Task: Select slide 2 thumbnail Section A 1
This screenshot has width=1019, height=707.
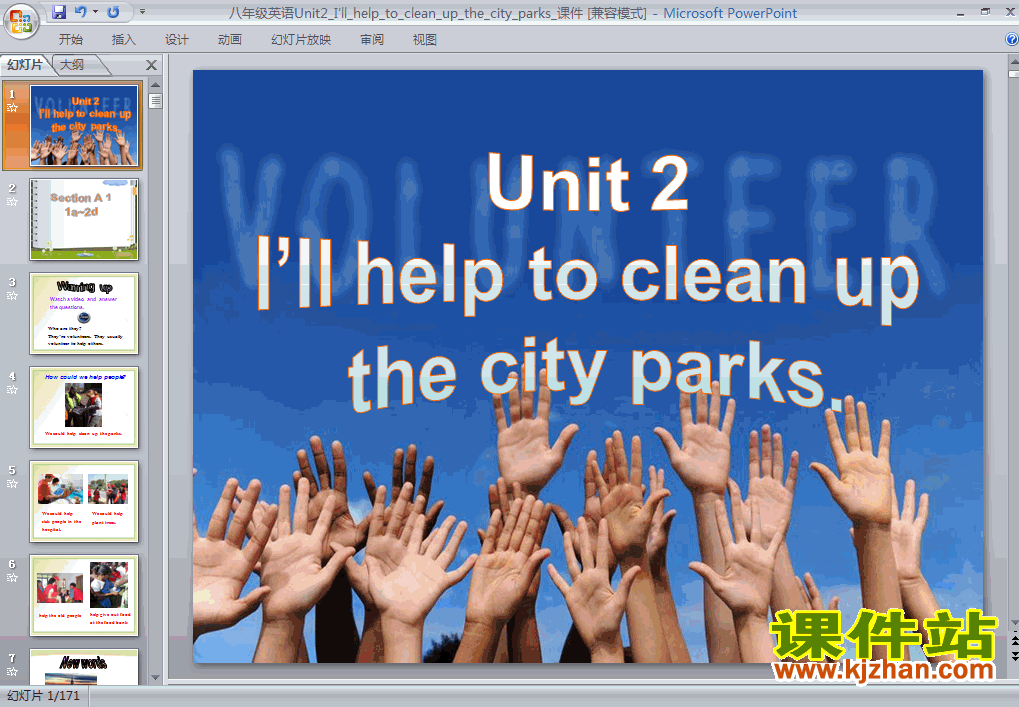Action: [84, 220]
